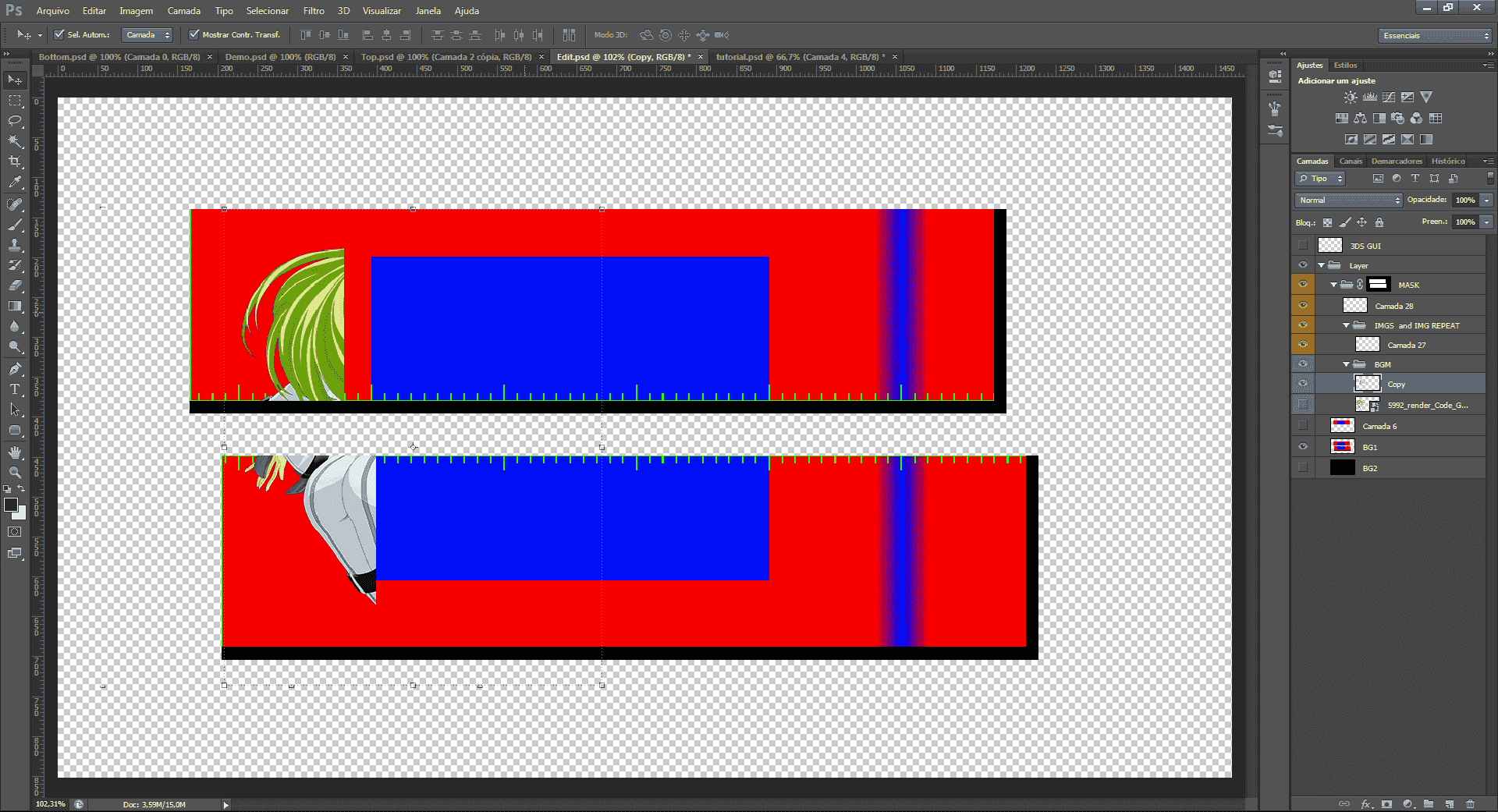The height and width of the screenshot is (812, 1498).
Task: Uncheck Mostrar Contr. Transf. checkbox
Action: pyautogui.click(x=194, y=34)
